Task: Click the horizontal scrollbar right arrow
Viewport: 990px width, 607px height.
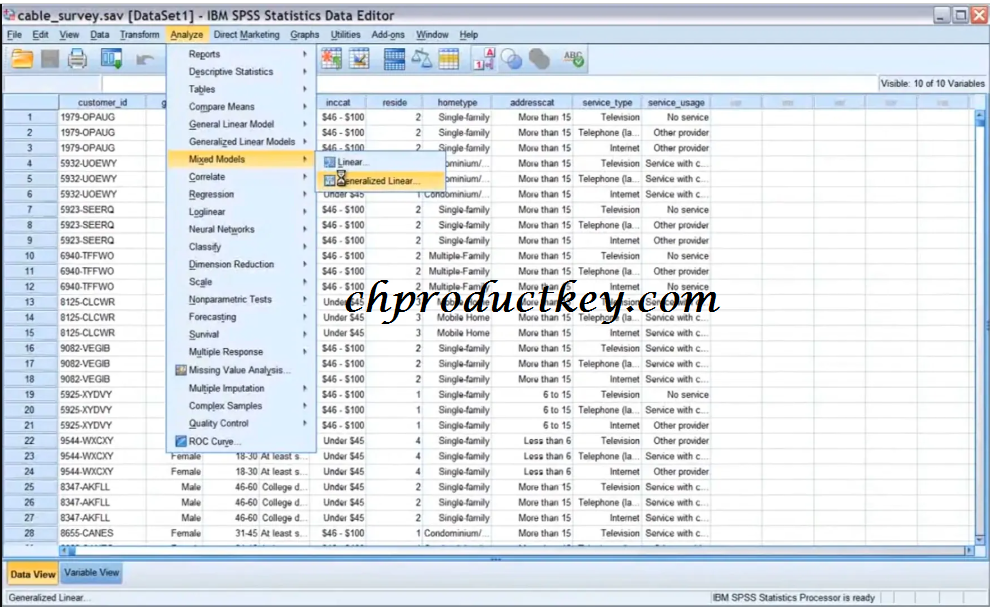Action: [969, 551]
